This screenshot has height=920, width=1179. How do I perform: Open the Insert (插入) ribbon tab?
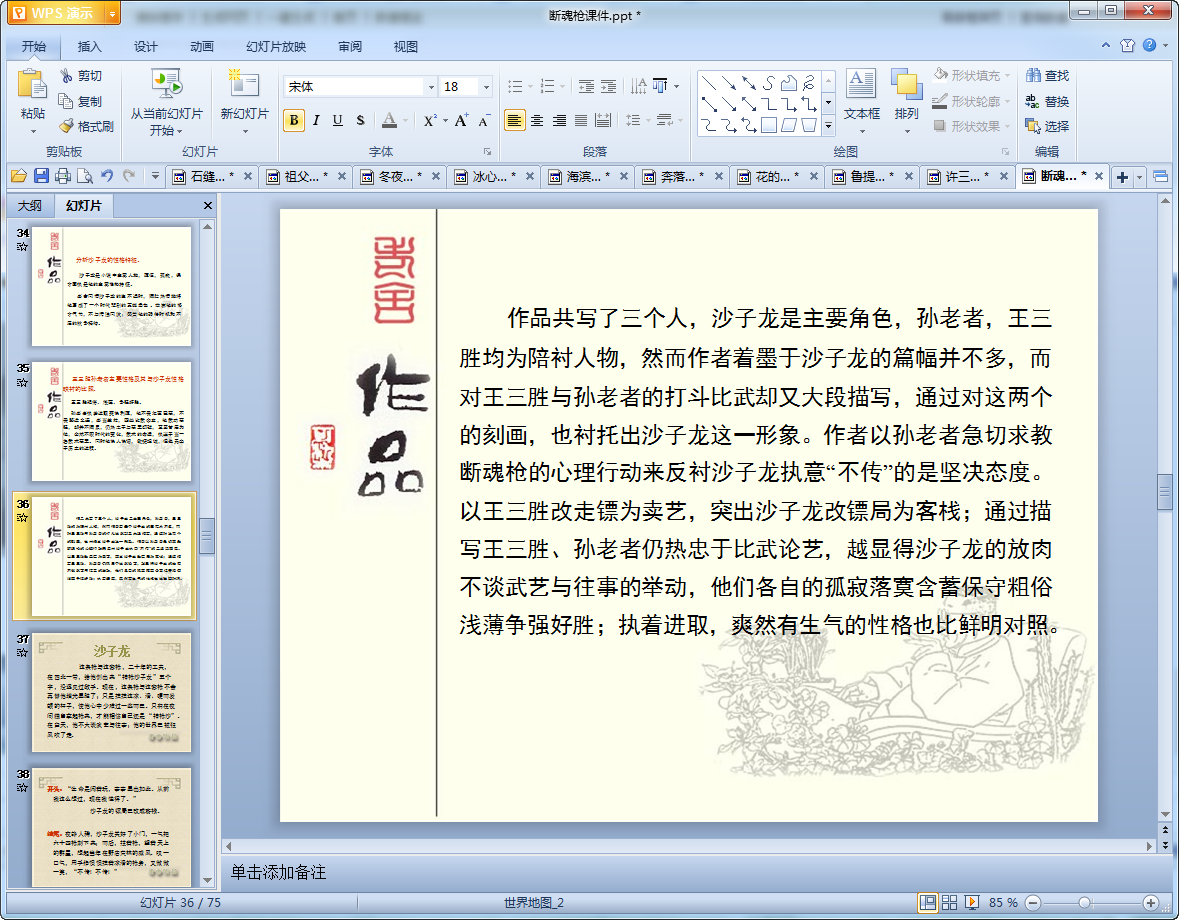coord(89,47)
